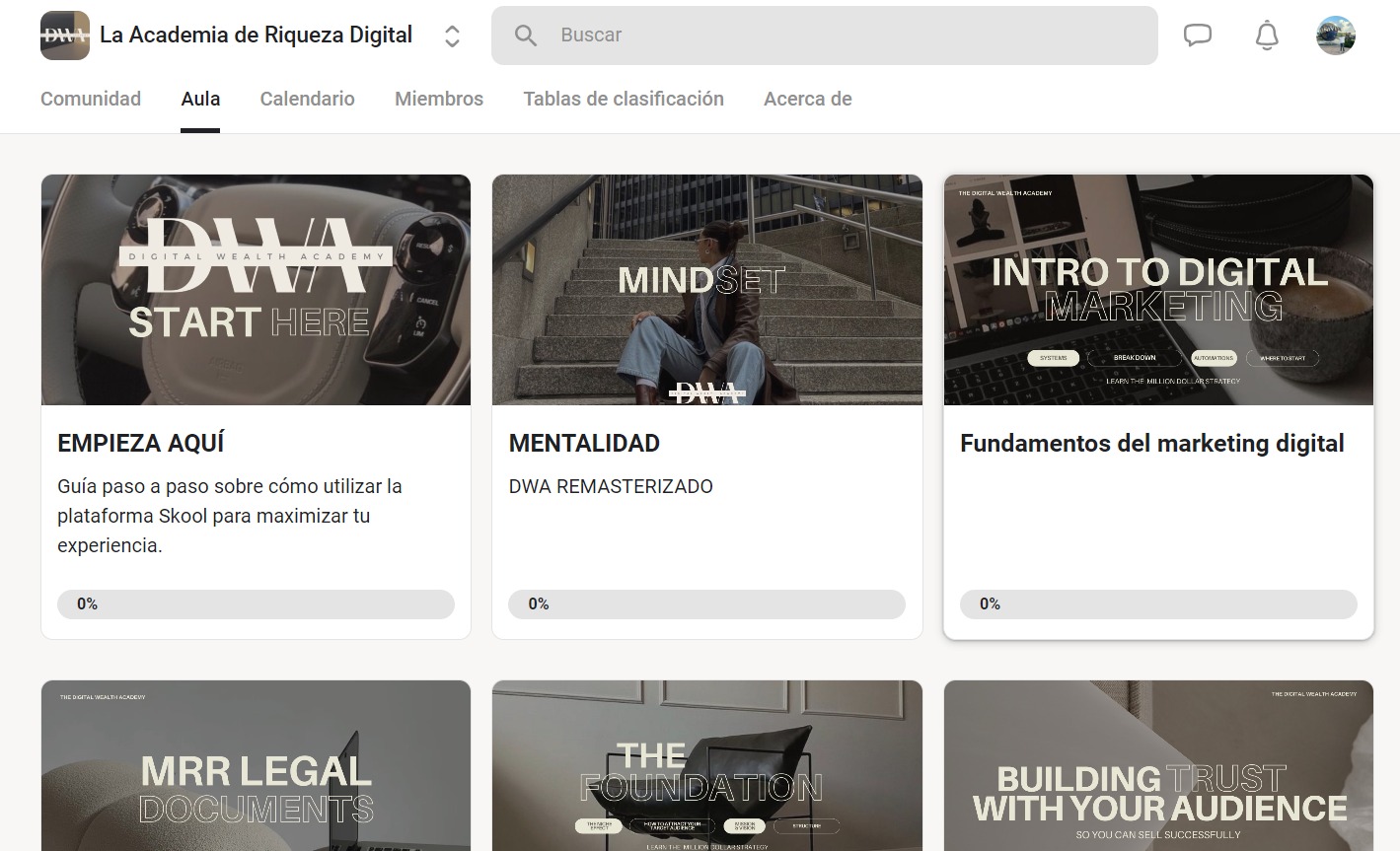
Task: Click the EMPIEZA AQUÍ progress bar
Action: (x=256, y=604)
